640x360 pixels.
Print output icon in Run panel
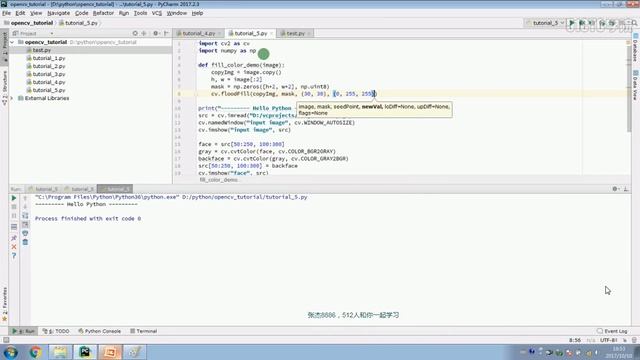click(x=25, y=233)
